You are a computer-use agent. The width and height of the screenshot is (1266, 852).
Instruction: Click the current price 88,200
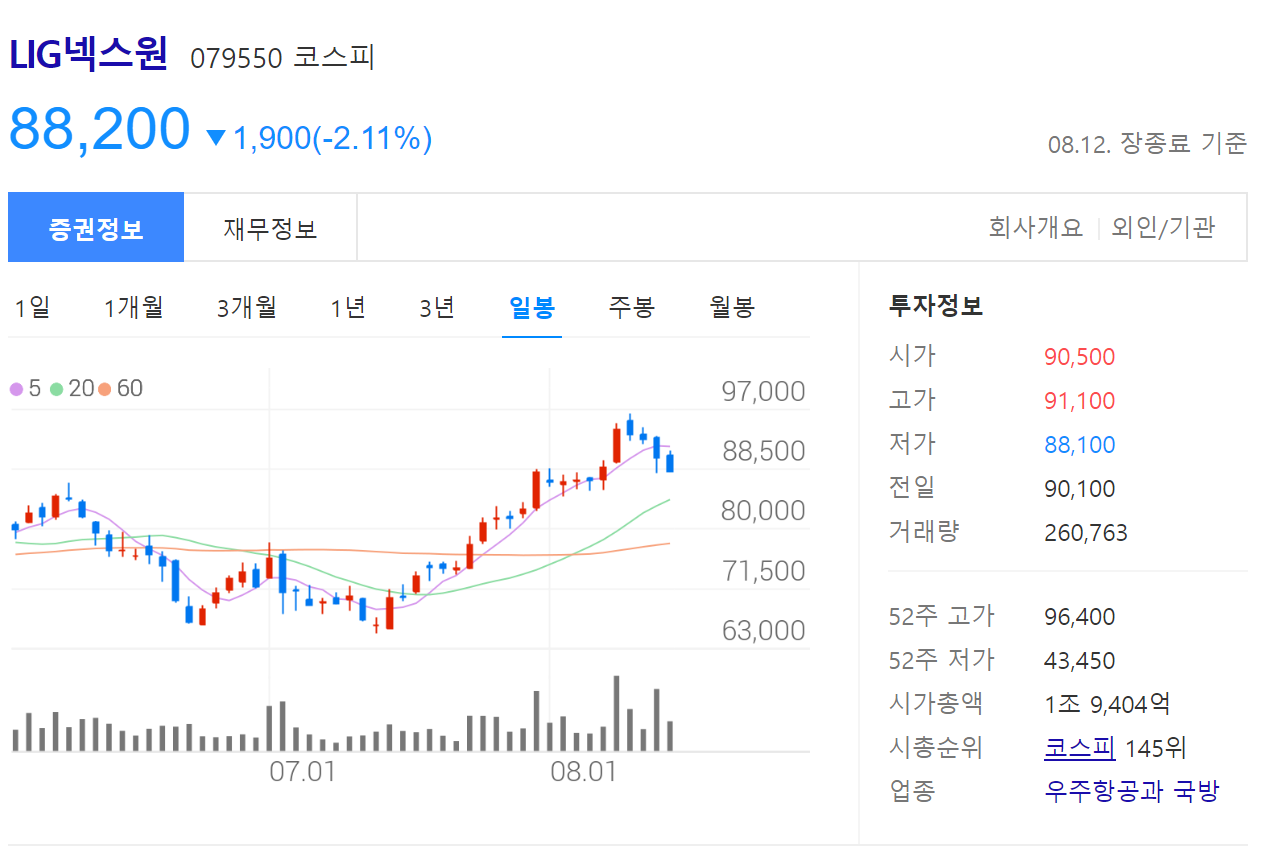[99, 129]
